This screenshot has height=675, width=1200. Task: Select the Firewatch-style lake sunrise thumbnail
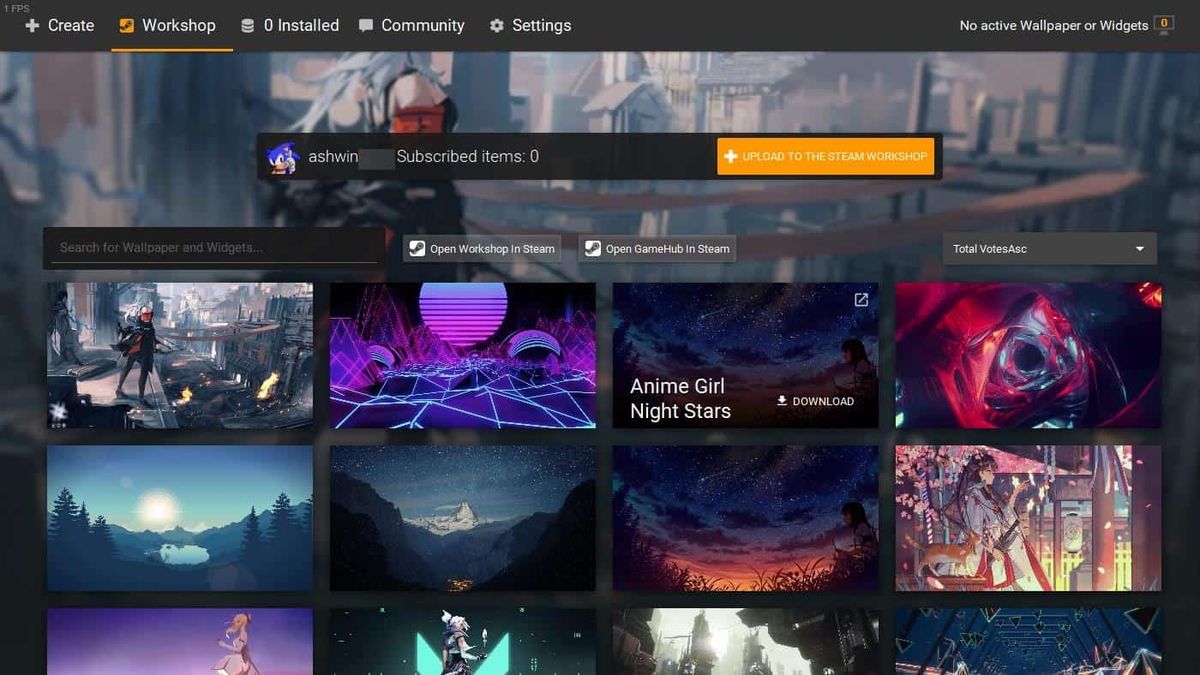pos(180,518)
